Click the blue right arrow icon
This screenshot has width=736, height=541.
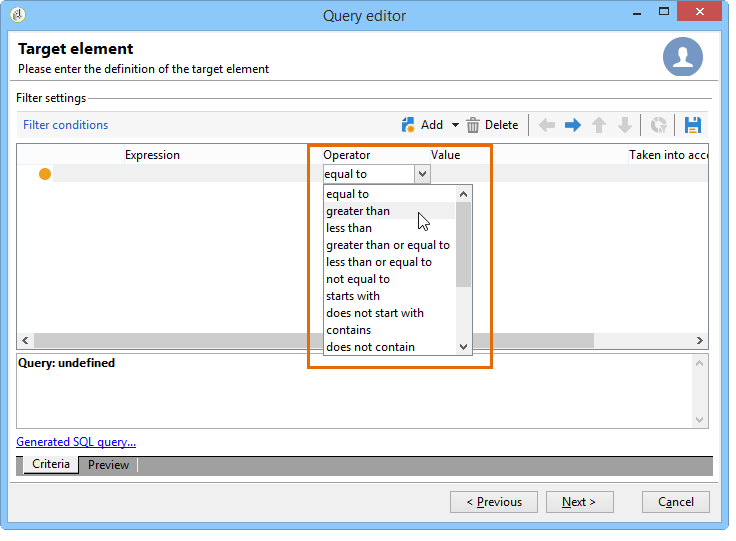(x=573, y=125)
